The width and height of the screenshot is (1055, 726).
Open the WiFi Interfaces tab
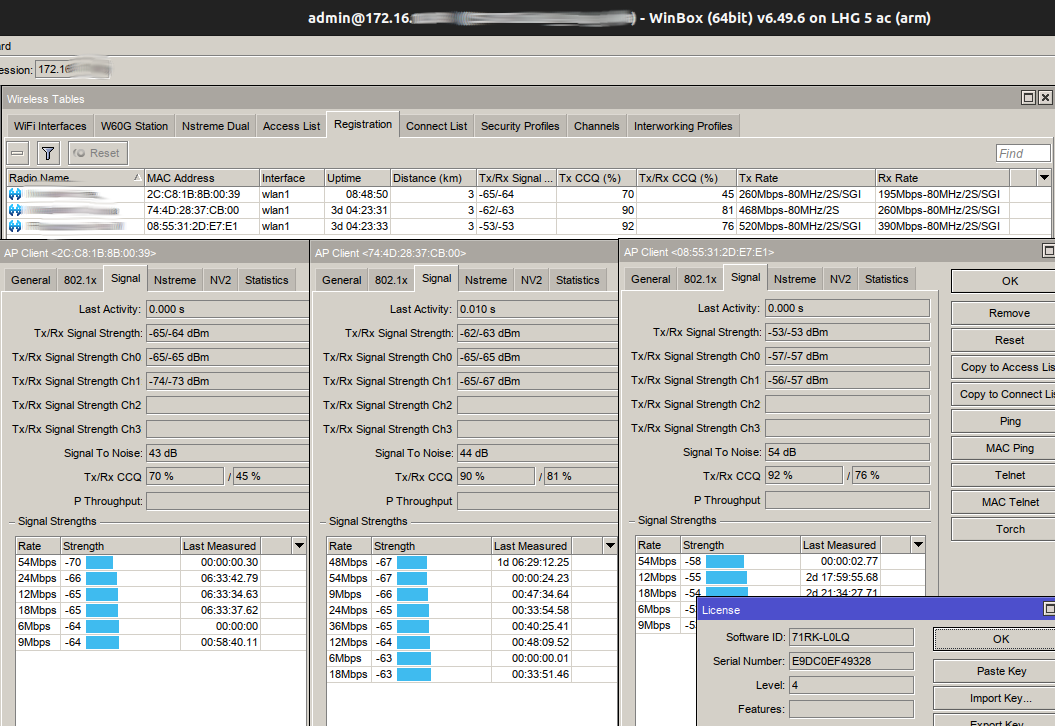(49, 126)
